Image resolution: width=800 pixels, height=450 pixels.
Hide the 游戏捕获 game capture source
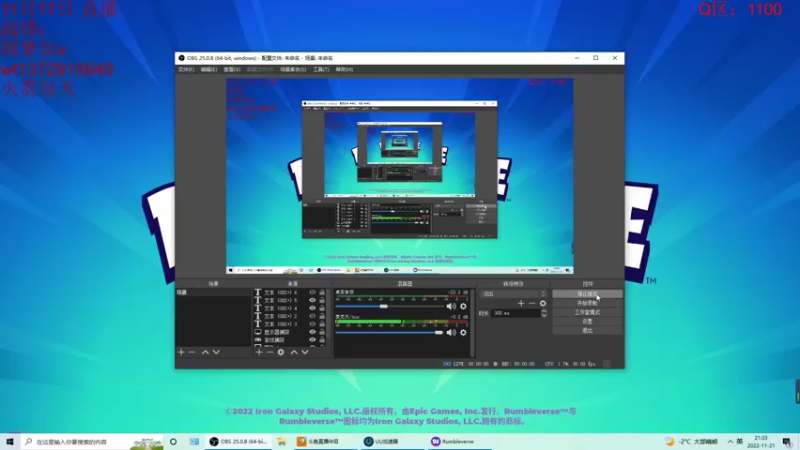(x=312, y=340)
